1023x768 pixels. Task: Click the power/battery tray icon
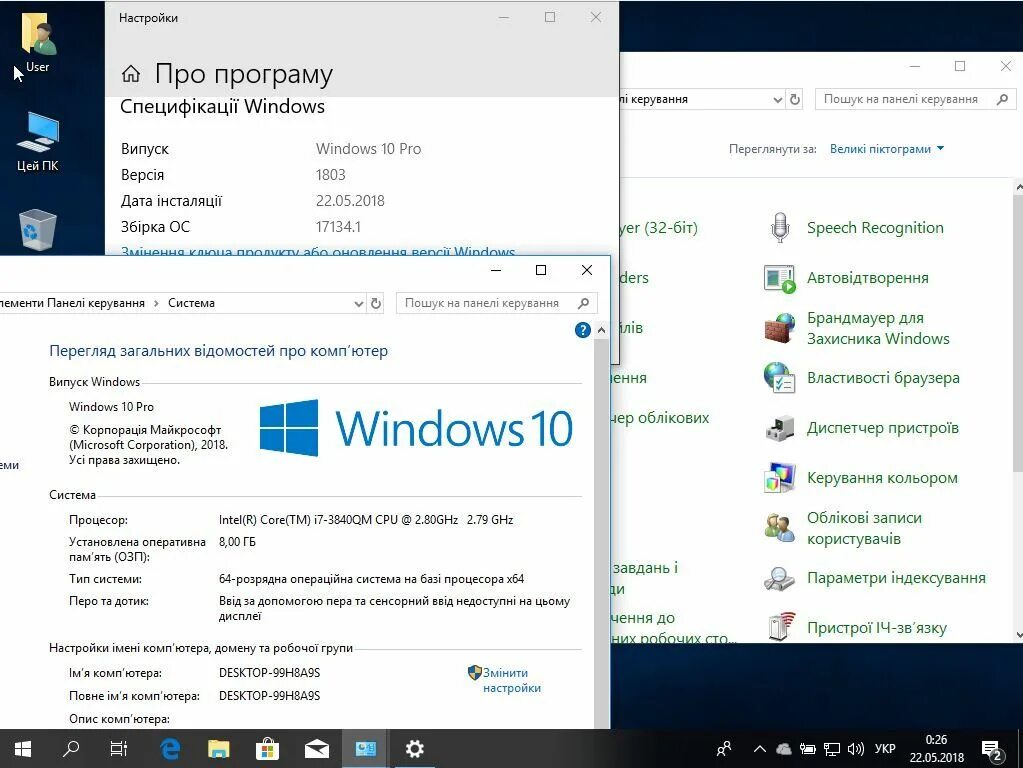coord(808,749)
